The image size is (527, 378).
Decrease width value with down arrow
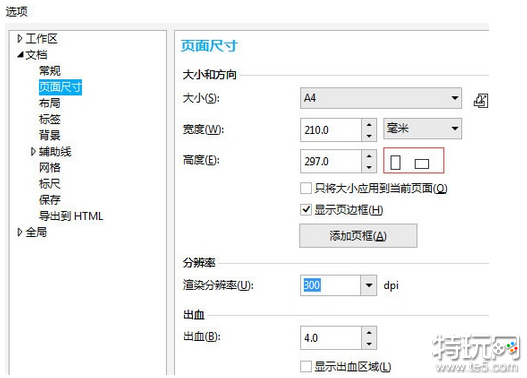click(x=369, y=135)
